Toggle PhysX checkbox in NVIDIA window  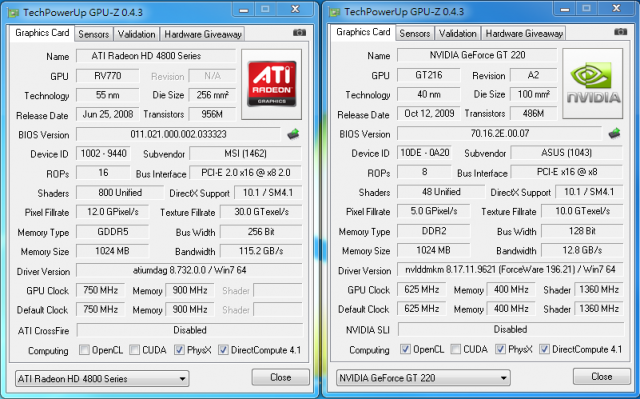(x=500, y=349)
